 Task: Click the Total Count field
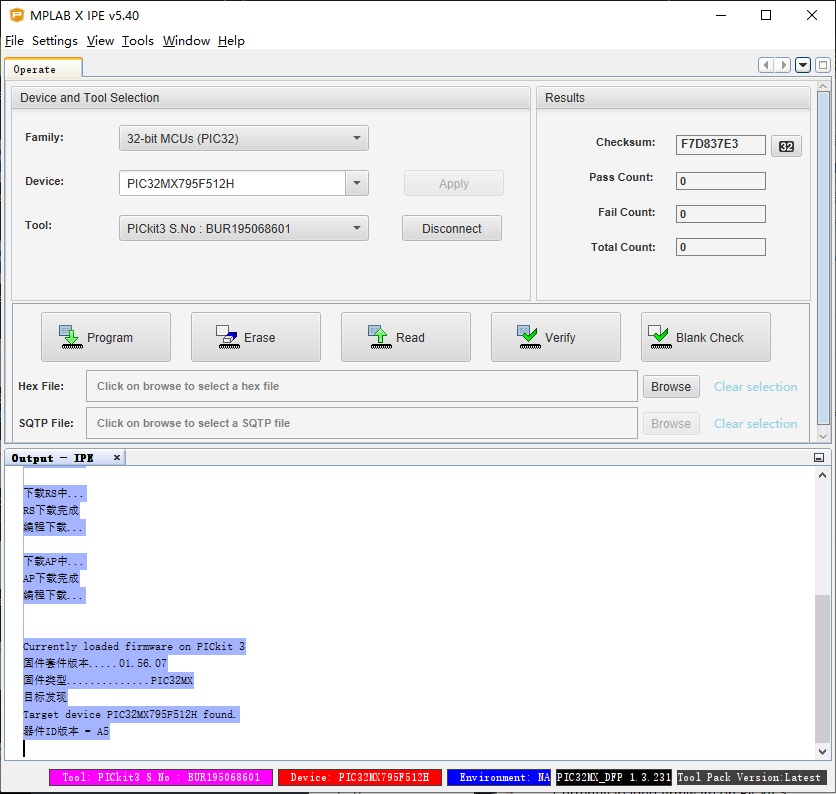pyautogui.click(x=720, y=247)
